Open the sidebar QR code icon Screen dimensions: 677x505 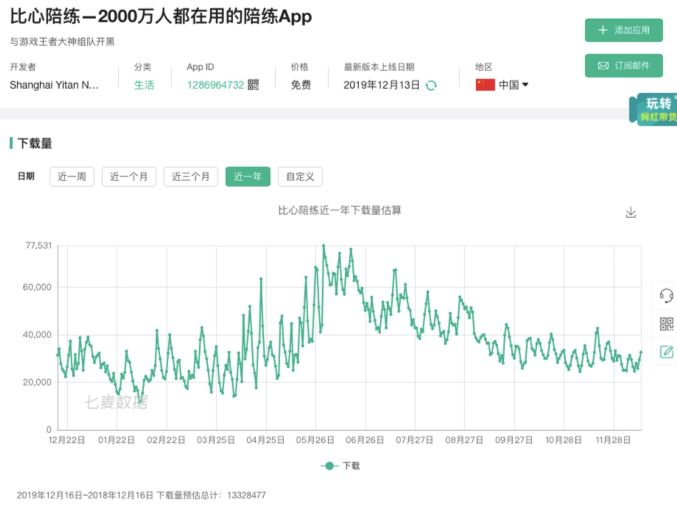coord(666,324)
